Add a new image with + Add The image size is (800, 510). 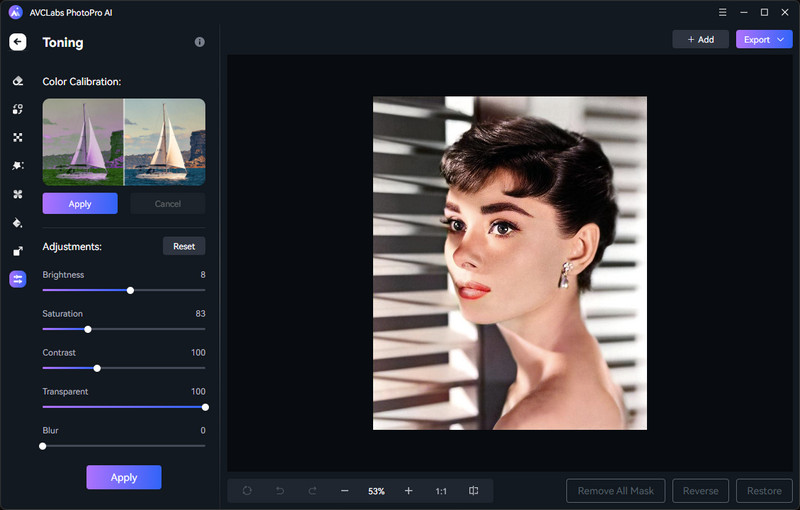pyautogui.click(x=701, y=39)
